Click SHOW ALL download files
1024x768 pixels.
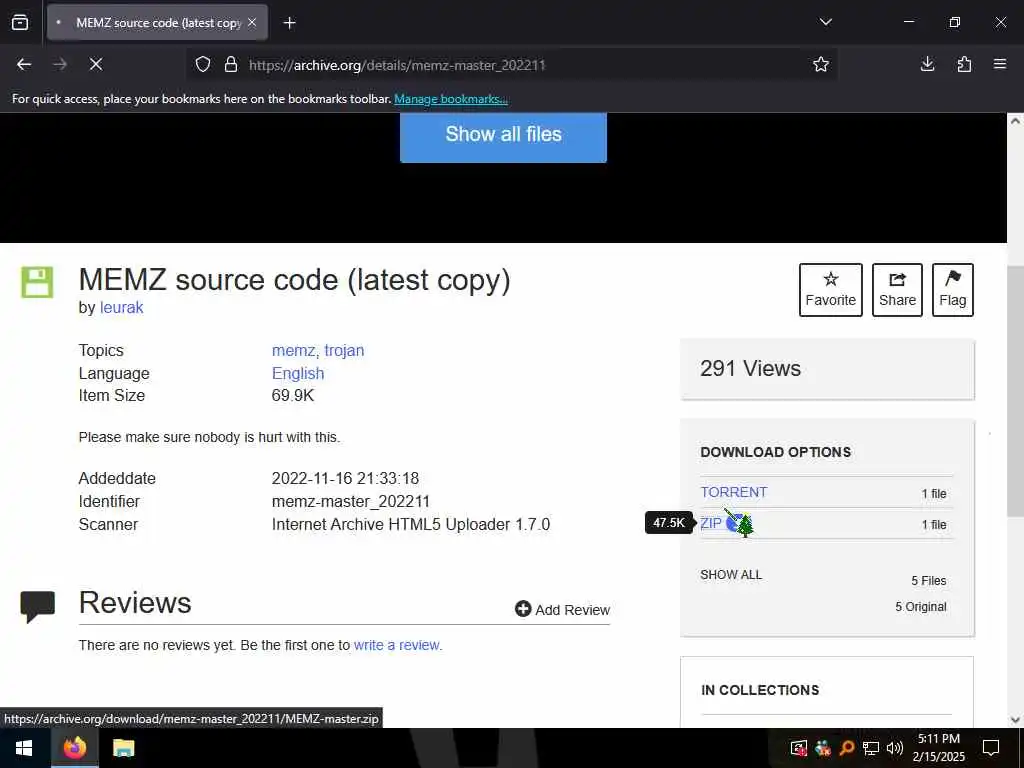(731, 575)
